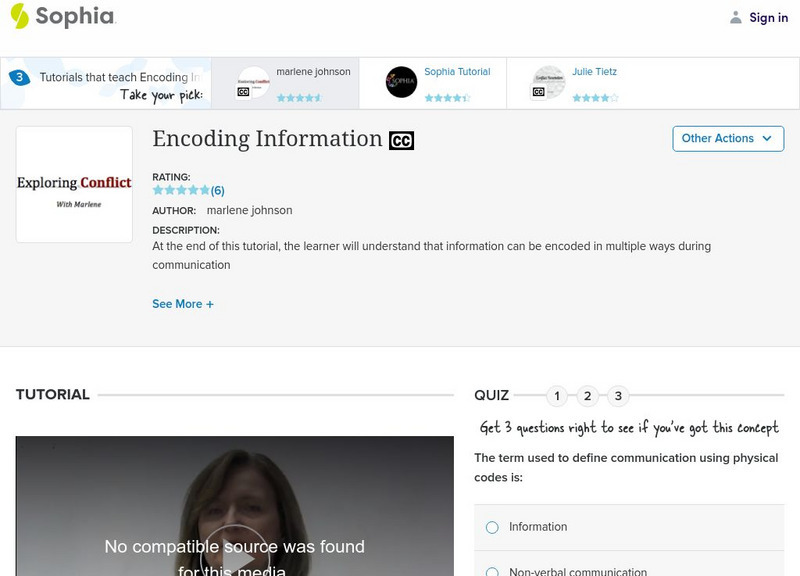Open the Sign in link
Image resolution: width=800 pixels, height=576 pixels.
[x=768, y=18]
